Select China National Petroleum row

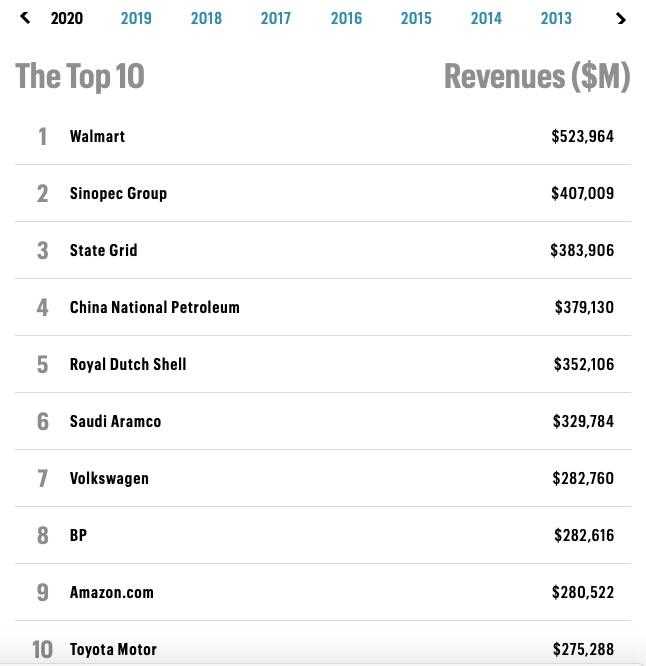tap(155, 307)
